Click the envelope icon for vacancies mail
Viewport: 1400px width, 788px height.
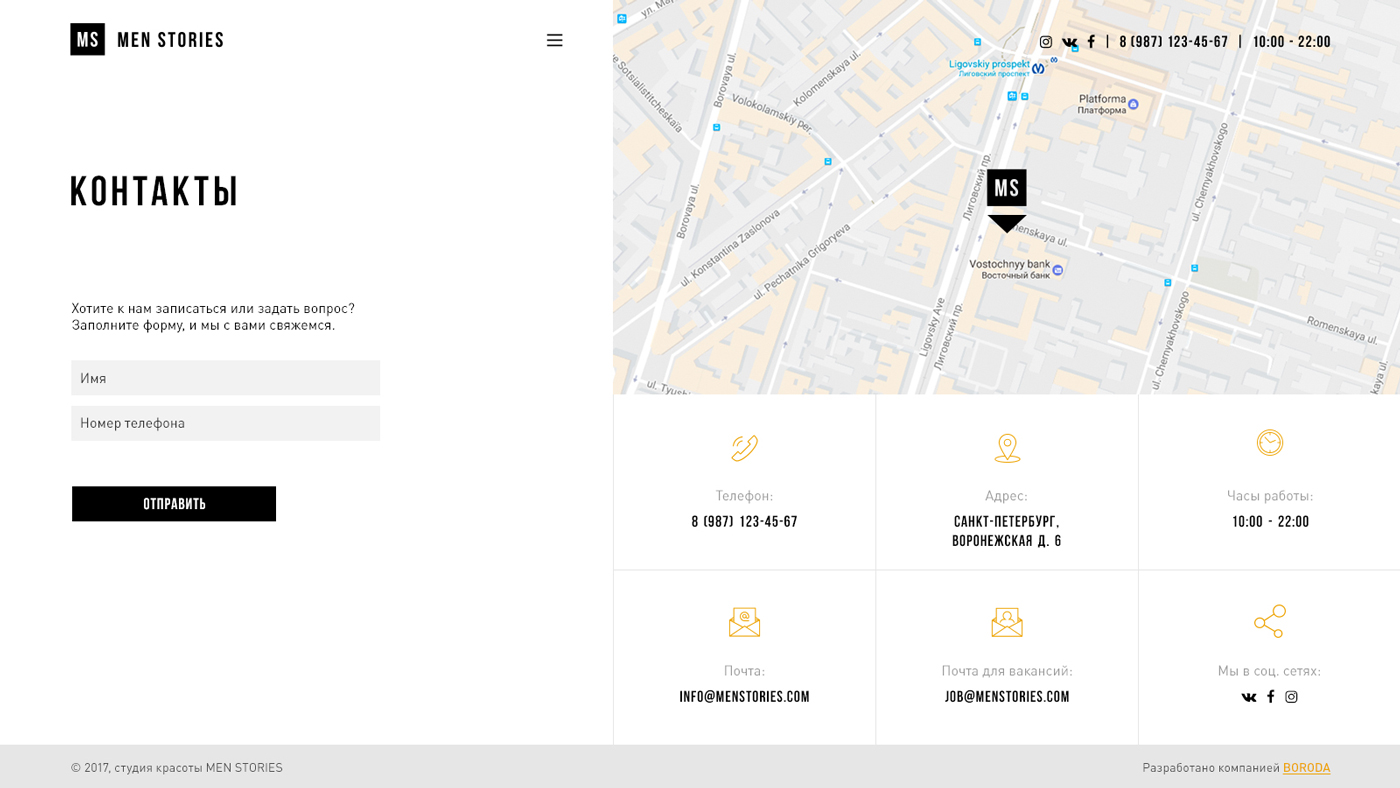1007,622
